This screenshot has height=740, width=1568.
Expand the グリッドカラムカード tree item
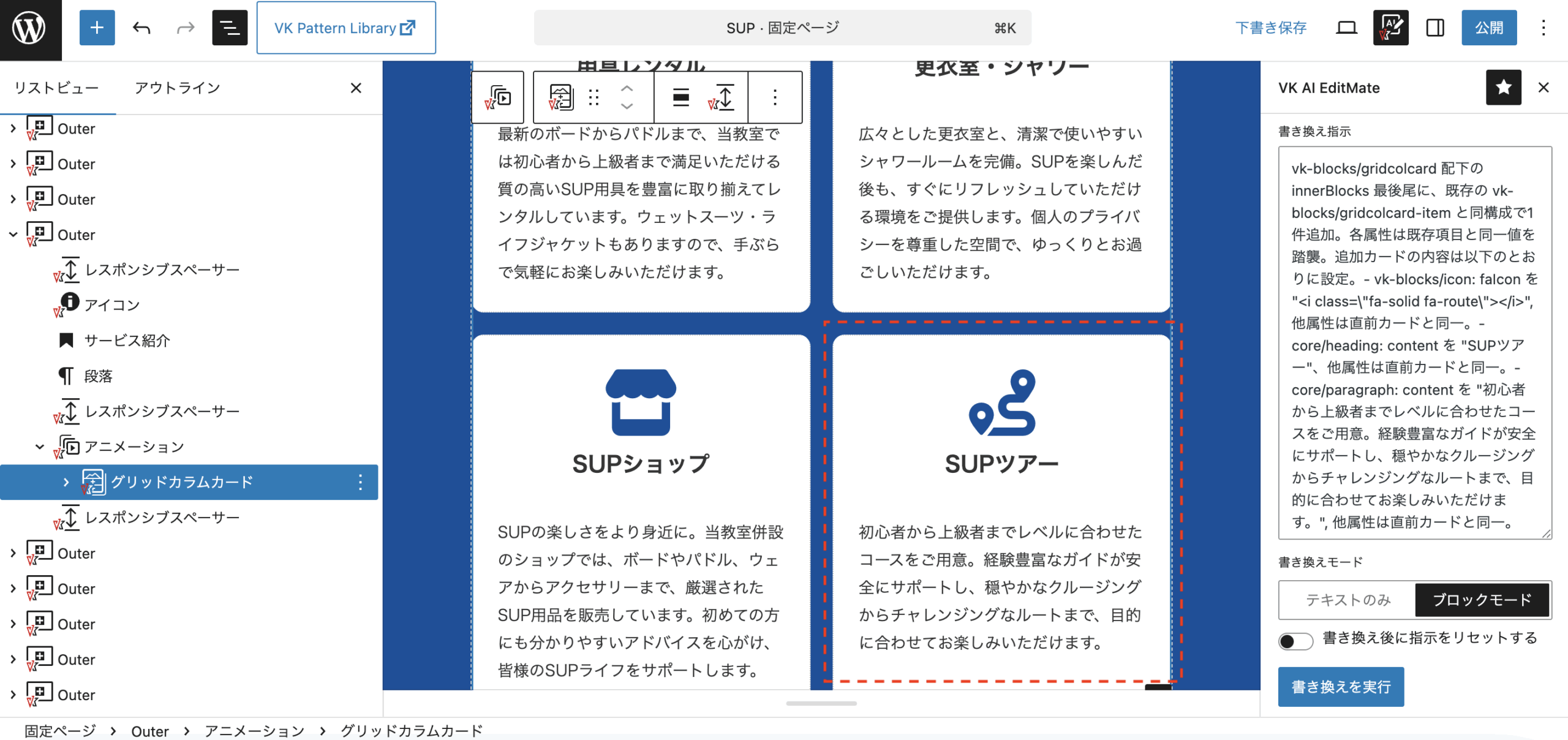coord(66,482)
